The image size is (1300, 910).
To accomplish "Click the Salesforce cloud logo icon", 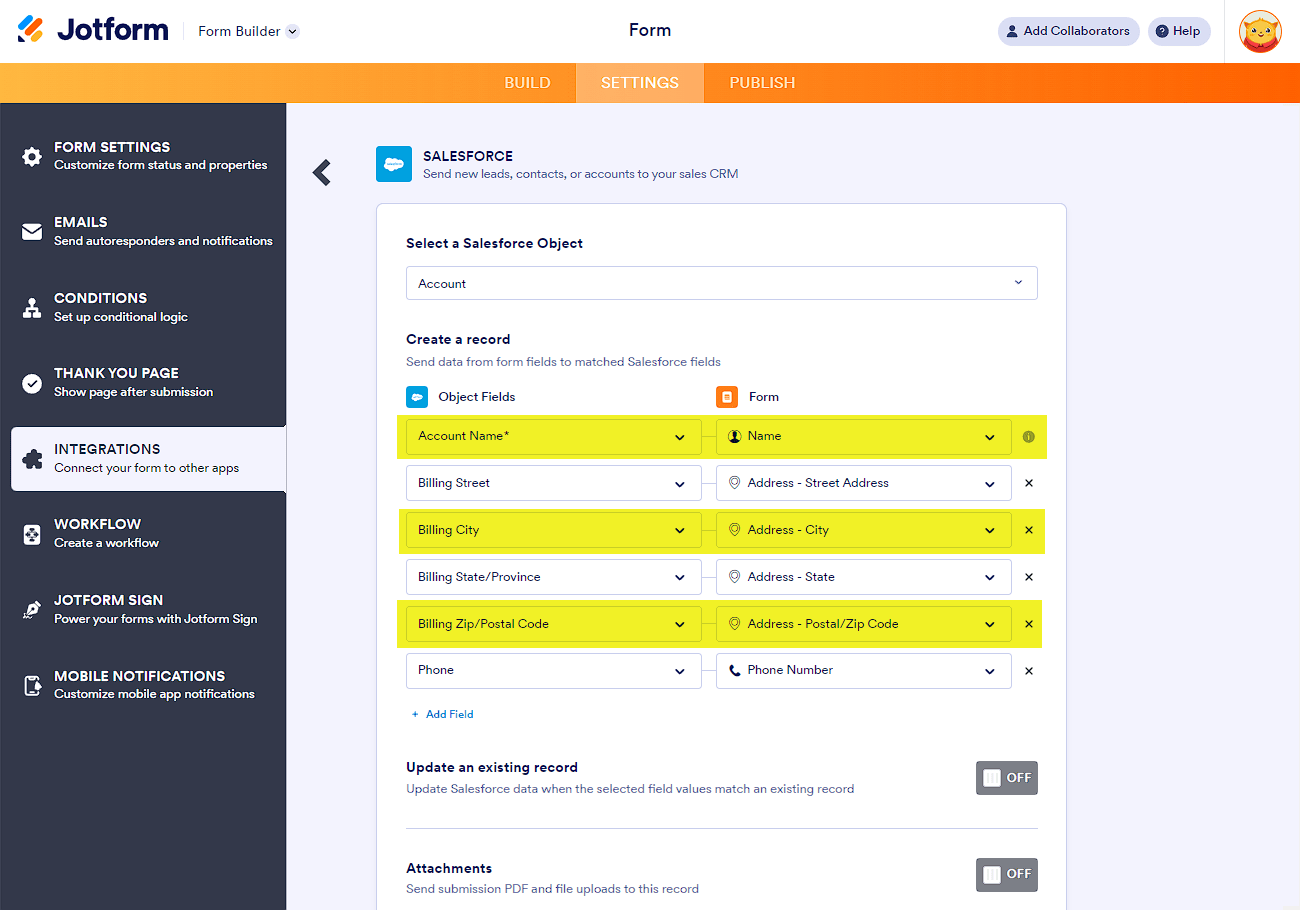I will tap(394, 164).
